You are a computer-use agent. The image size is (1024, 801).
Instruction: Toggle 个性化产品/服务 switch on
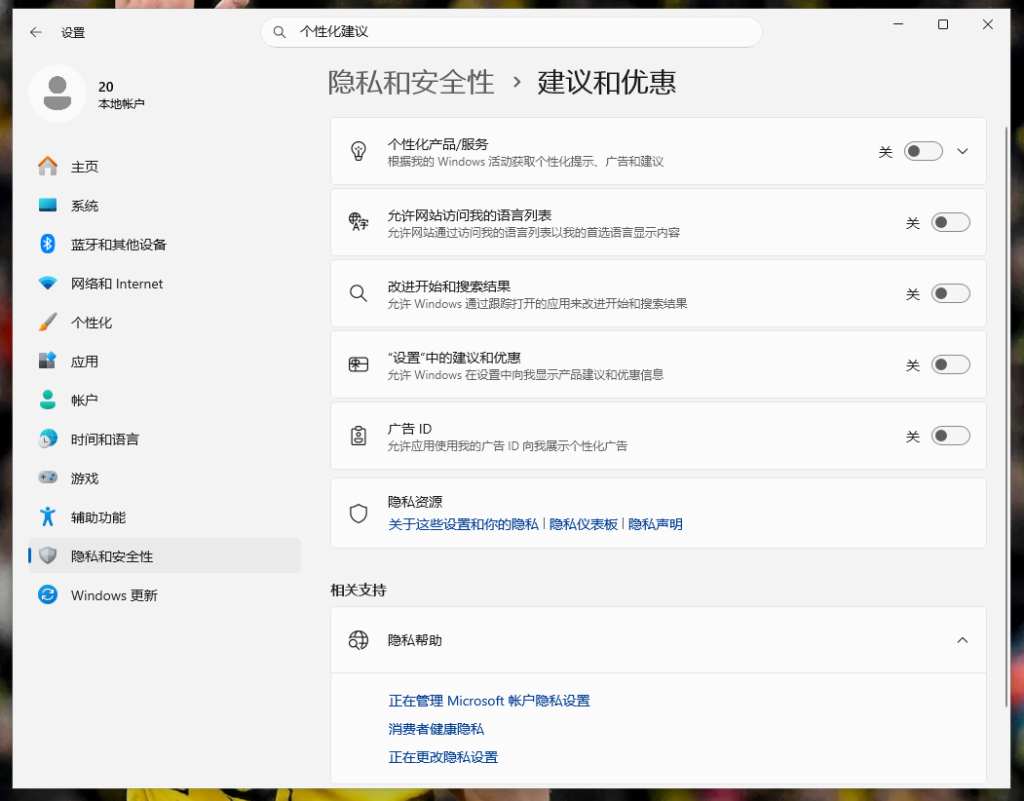click(x=923, y=151)
